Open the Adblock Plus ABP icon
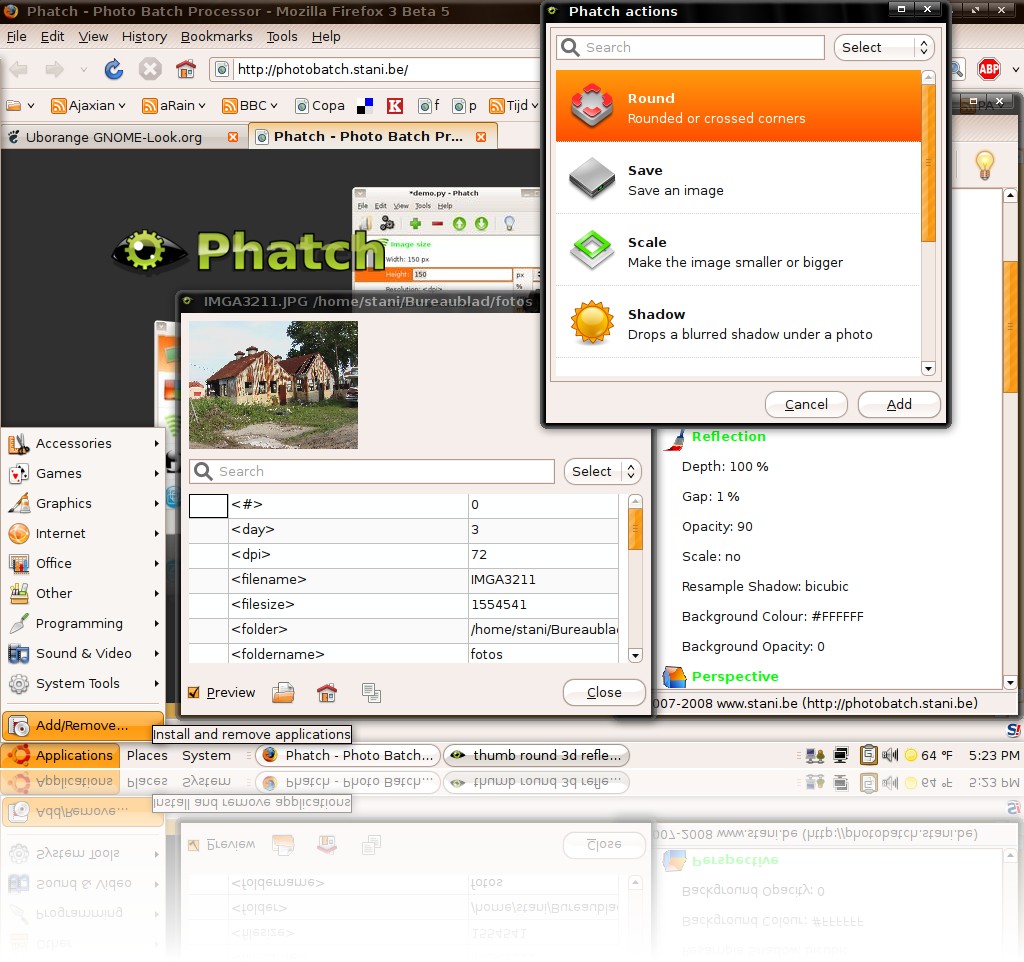Viewport: 1024px width, 962px height. [989, 69]
